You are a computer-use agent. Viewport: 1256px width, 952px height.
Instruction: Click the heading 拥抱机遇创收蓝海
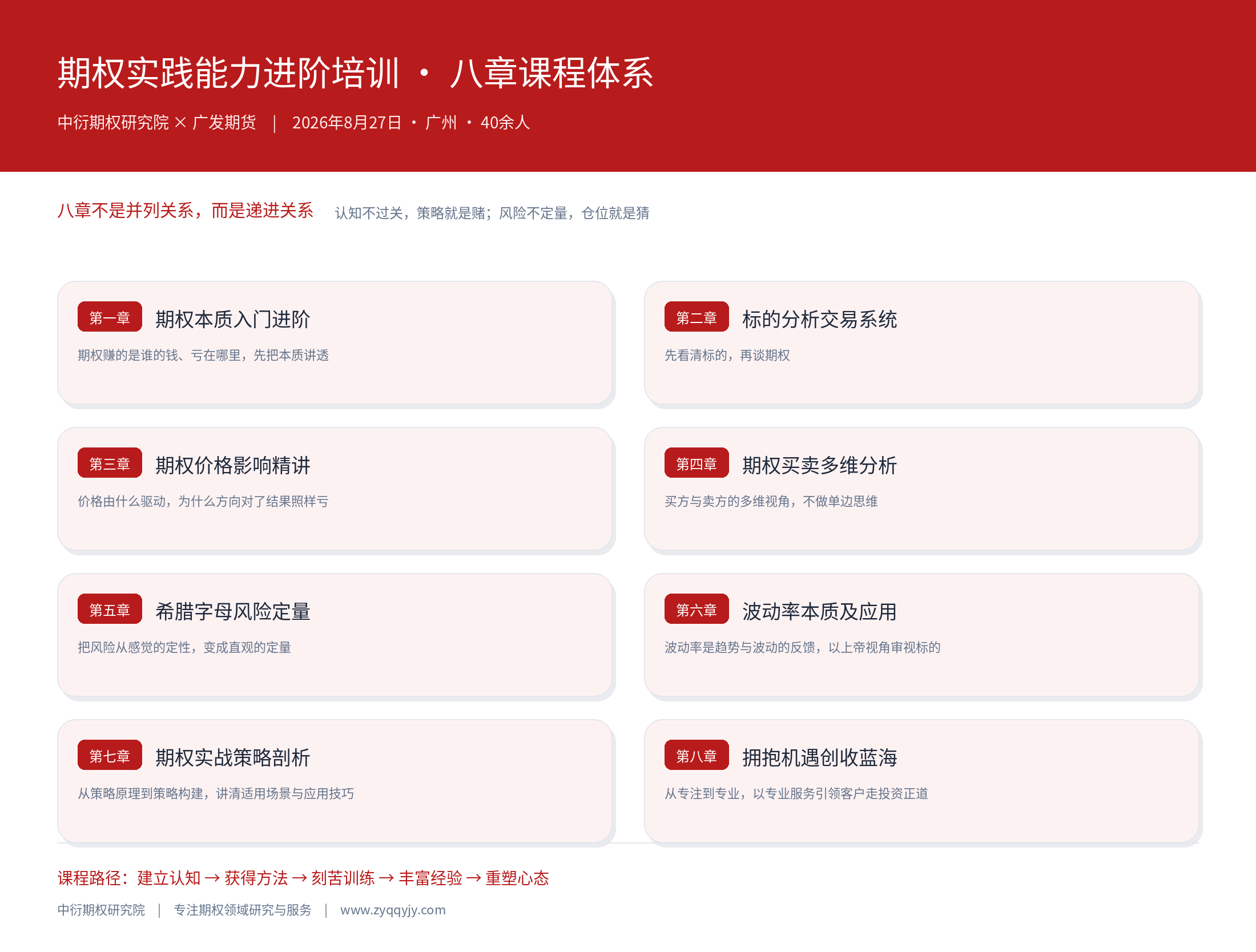pos(820,757)
